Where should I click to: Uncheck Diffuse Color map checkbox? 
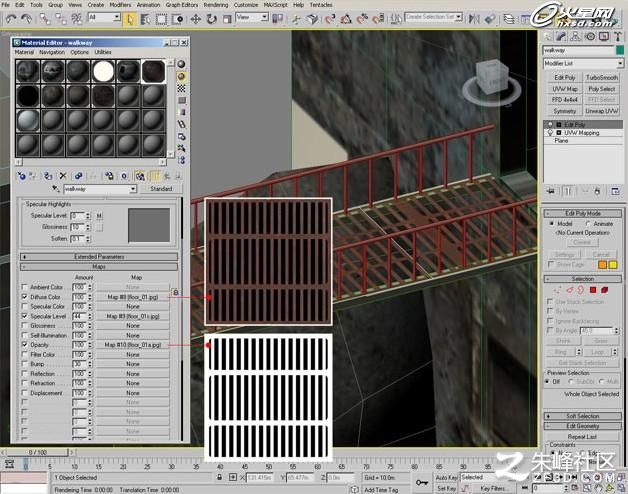click(x=24, y=297)
